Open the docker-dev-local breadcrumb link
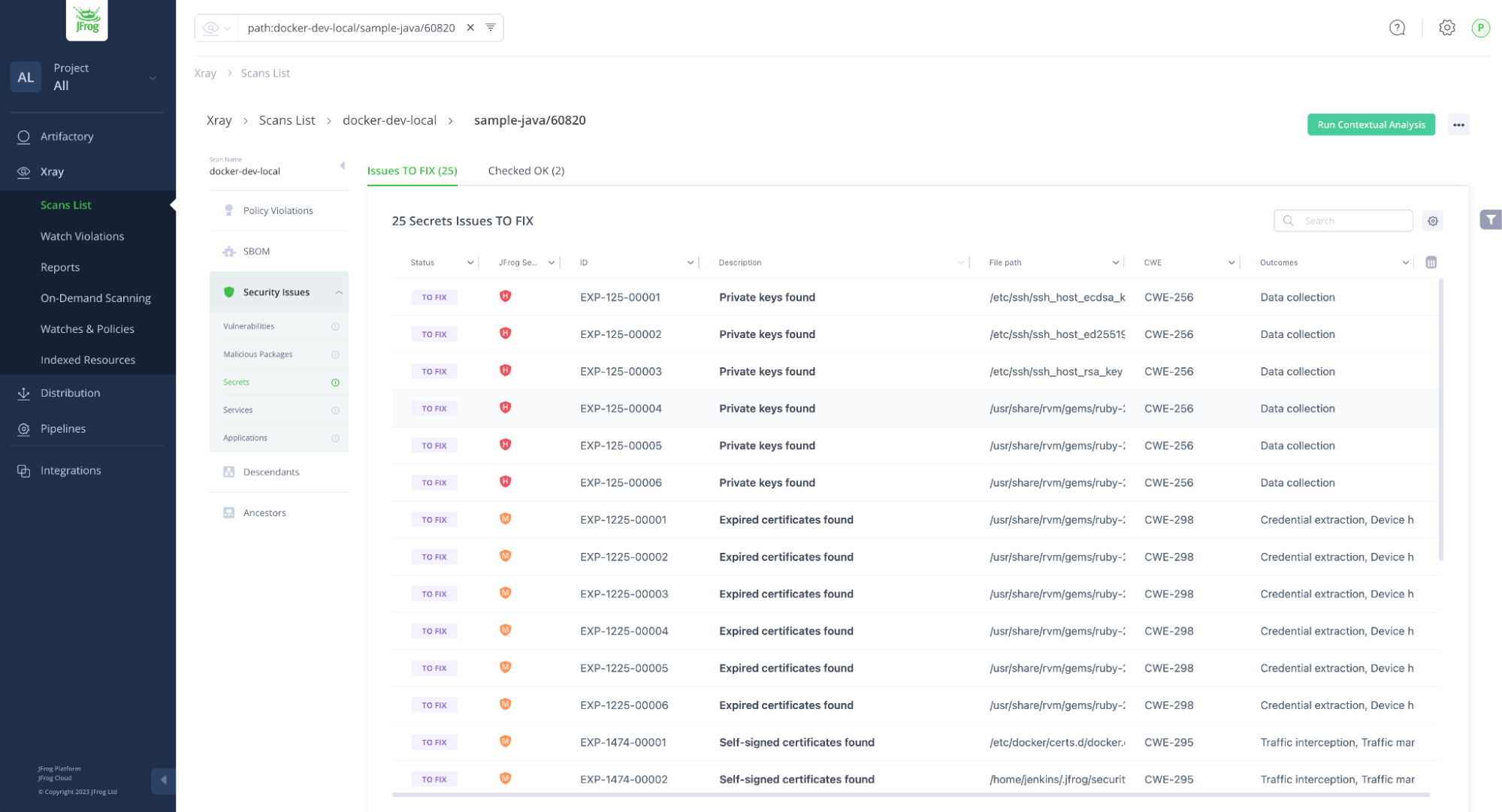Viewport: 1502px width, 812px height. point(389,120)
